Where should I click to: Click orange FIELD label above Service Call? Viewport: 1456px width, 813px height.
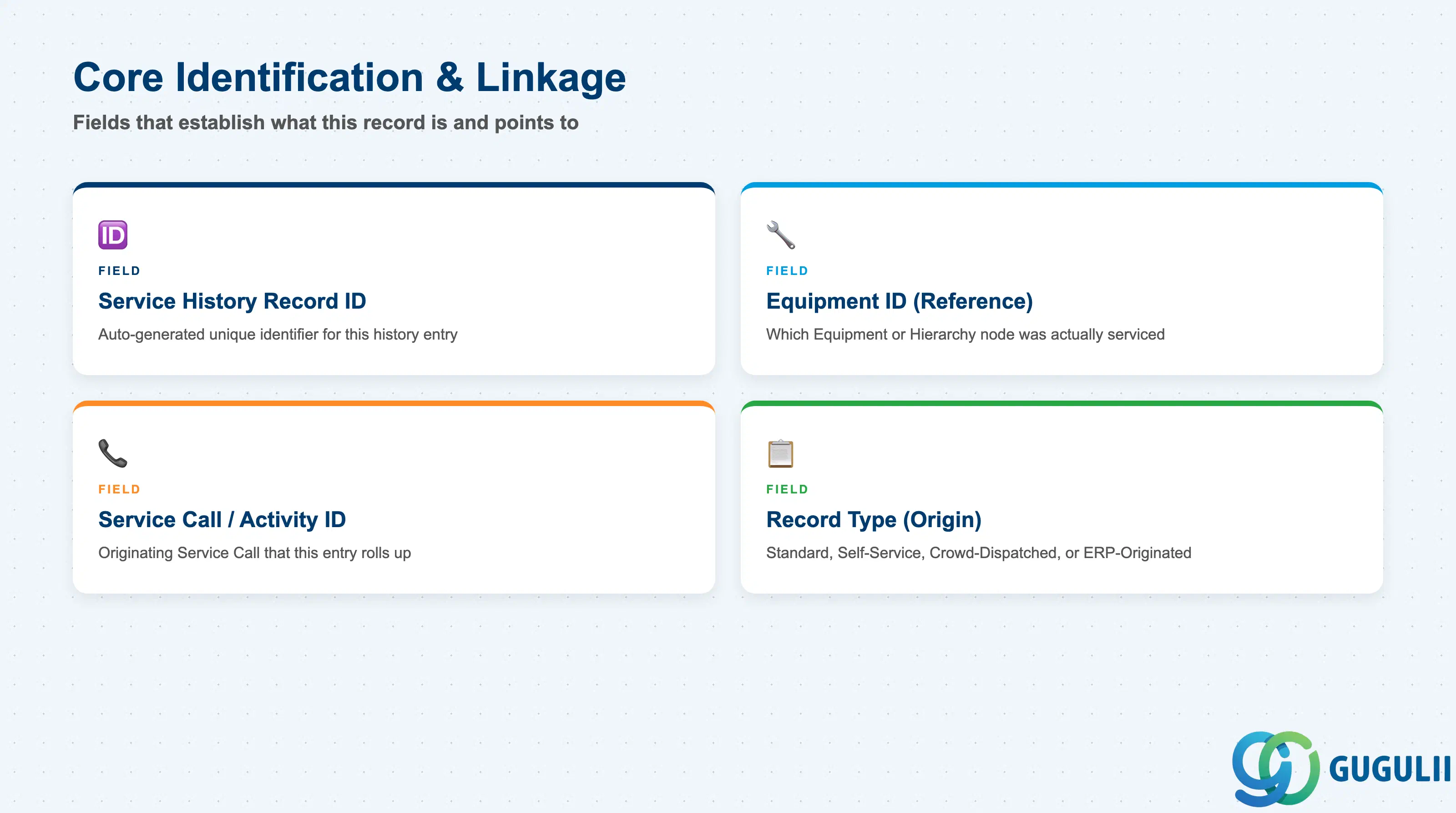pyautogui.click(x=119, y=489)
